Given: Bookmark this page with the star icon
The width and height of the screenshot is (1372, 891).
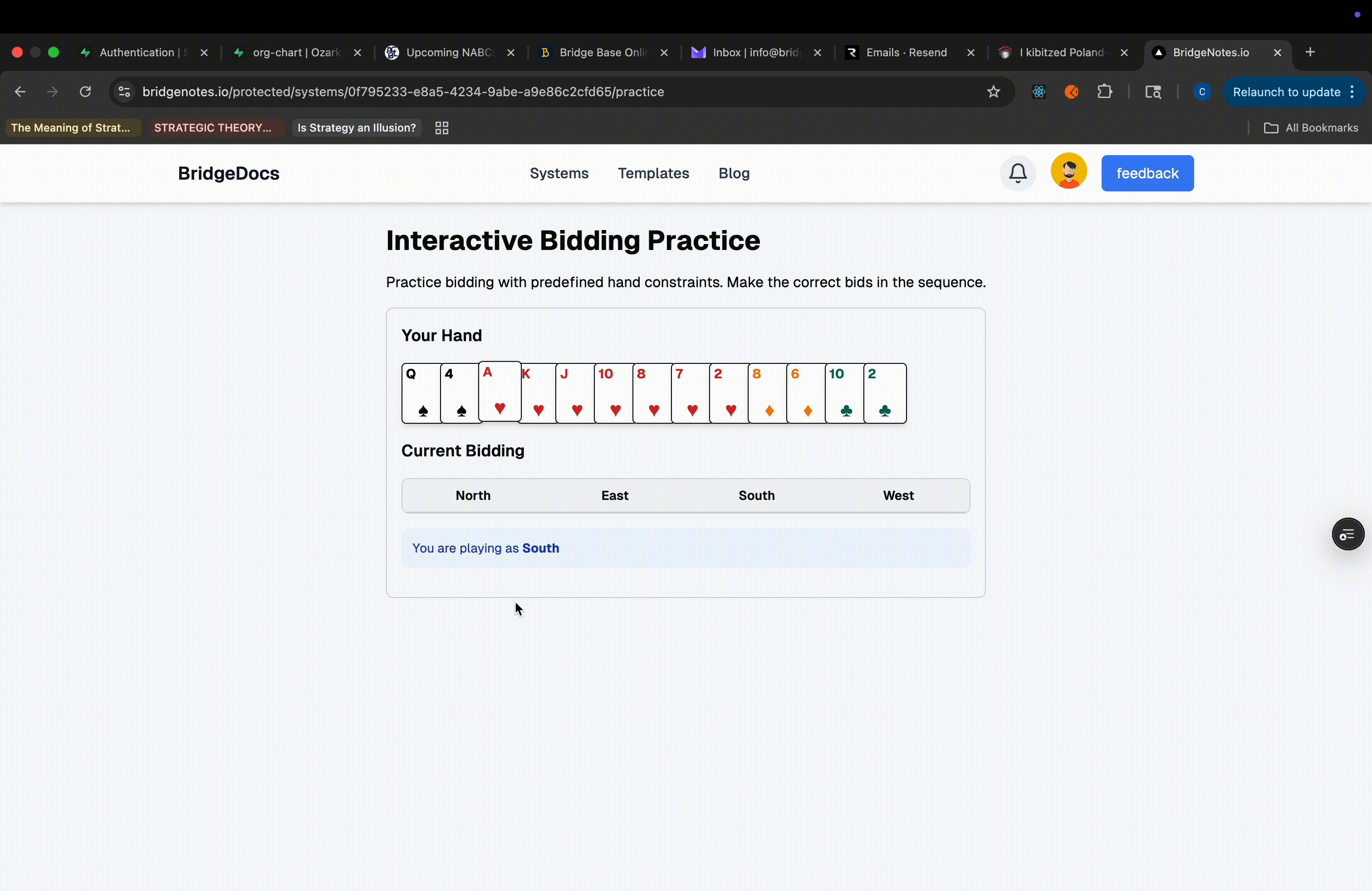Looking at the screenshot, I should click(x=993, y=92).
